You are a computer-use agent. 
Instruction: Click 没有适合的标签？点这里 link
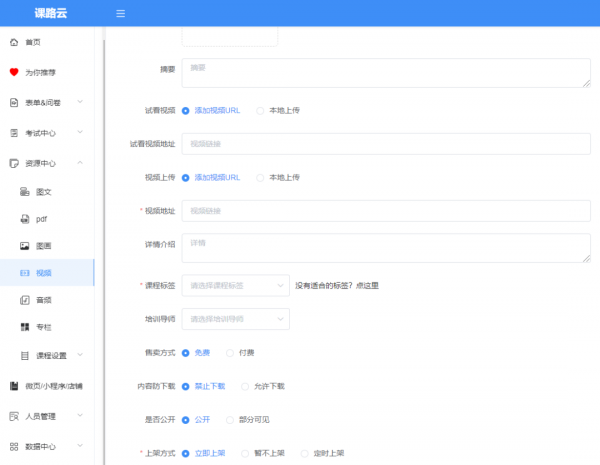[x=337, y=286]
